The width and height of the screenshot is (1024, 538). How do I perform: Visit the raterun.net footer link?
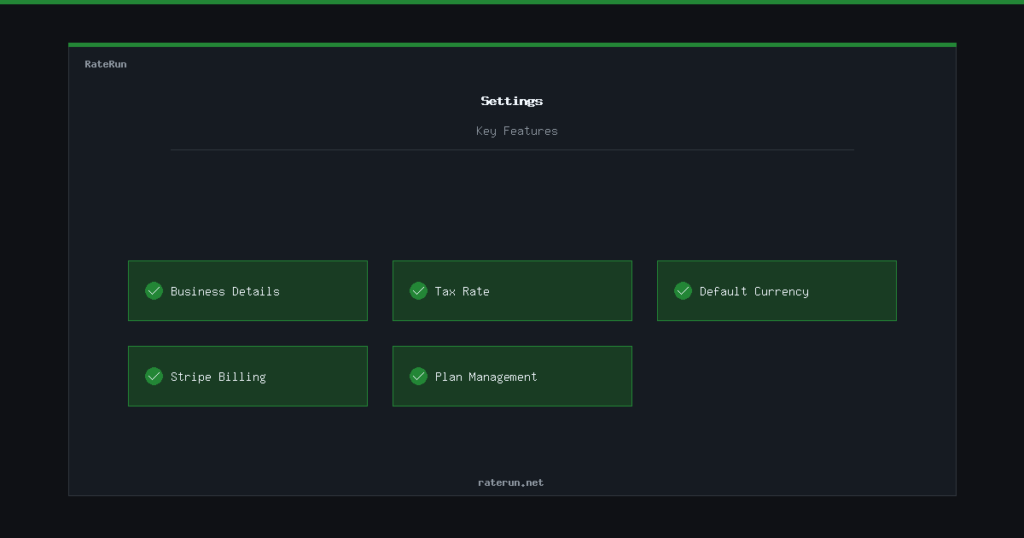pos(511,483)
